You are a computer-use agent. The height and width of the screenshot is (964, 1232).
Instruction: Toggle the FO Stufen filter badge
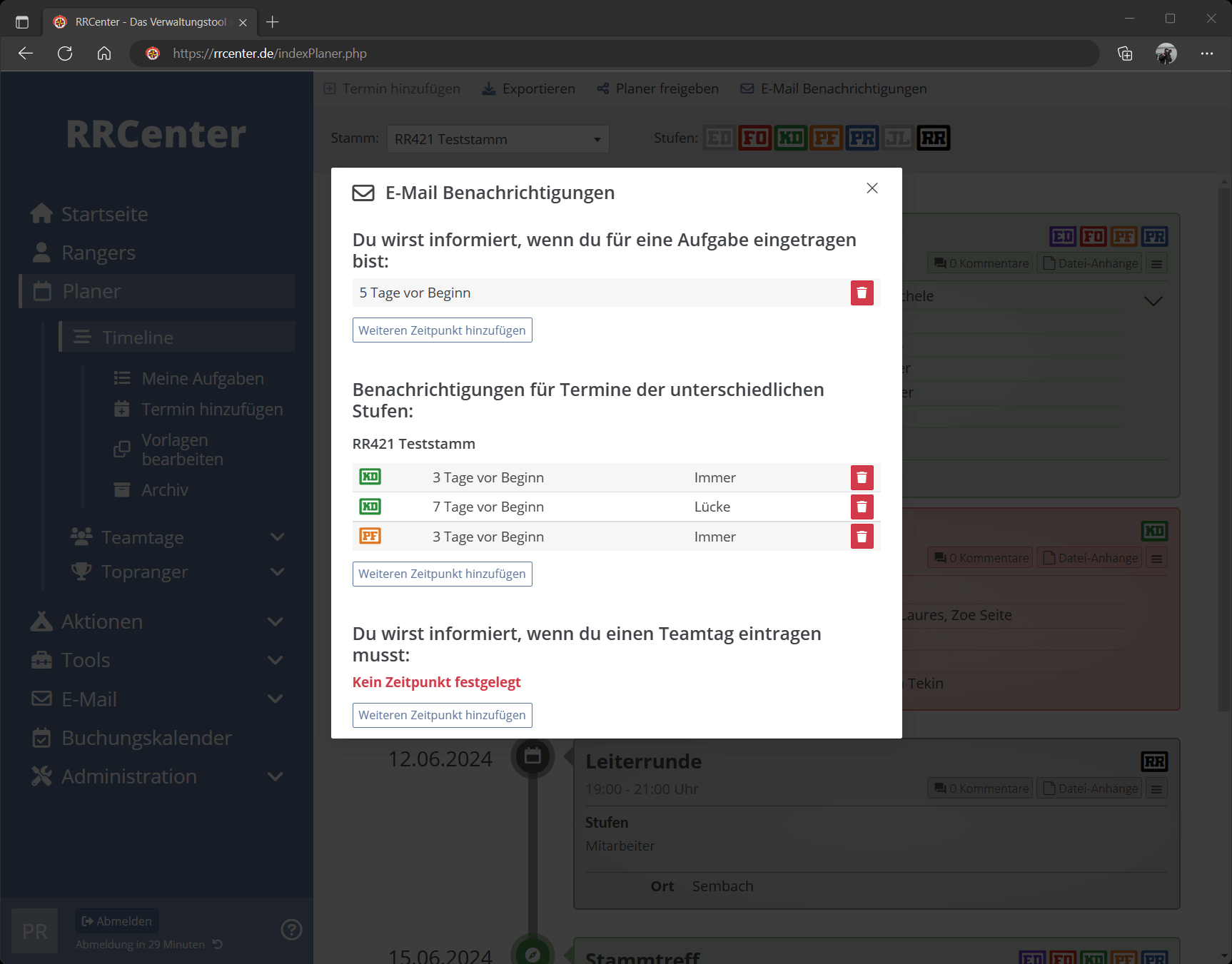(754, 138)
